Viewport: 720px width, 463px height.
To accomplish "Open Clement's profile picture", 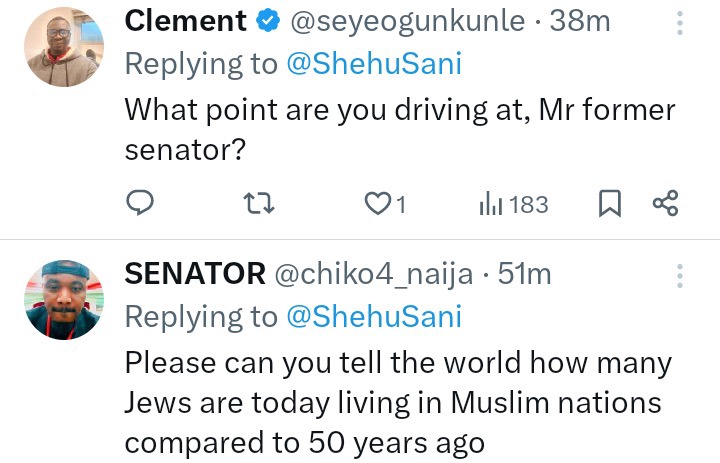I will point(64,48).
